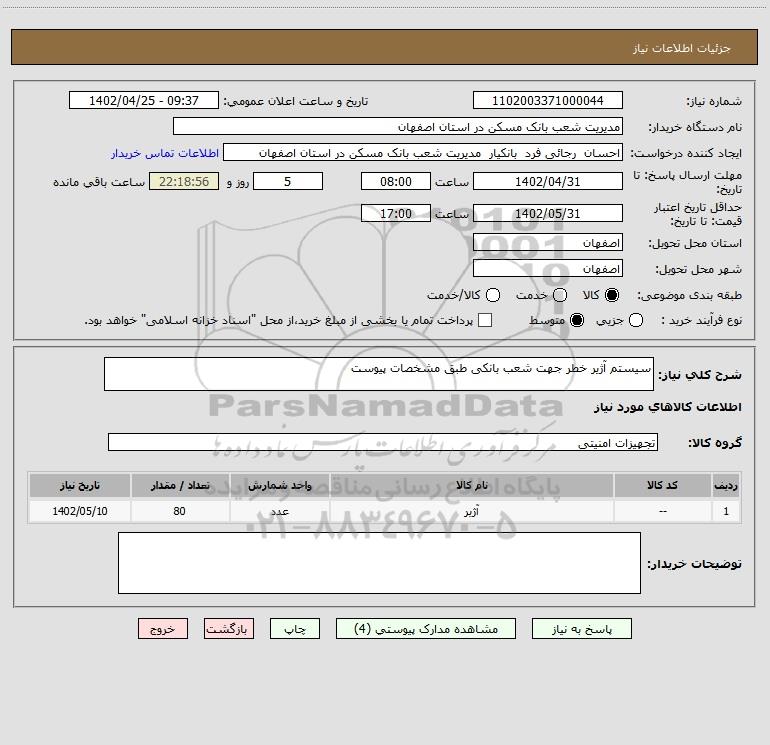Screen dimensions: 770x745
Task: Click the 17:00 time field
Action: [x=396, y=213]
